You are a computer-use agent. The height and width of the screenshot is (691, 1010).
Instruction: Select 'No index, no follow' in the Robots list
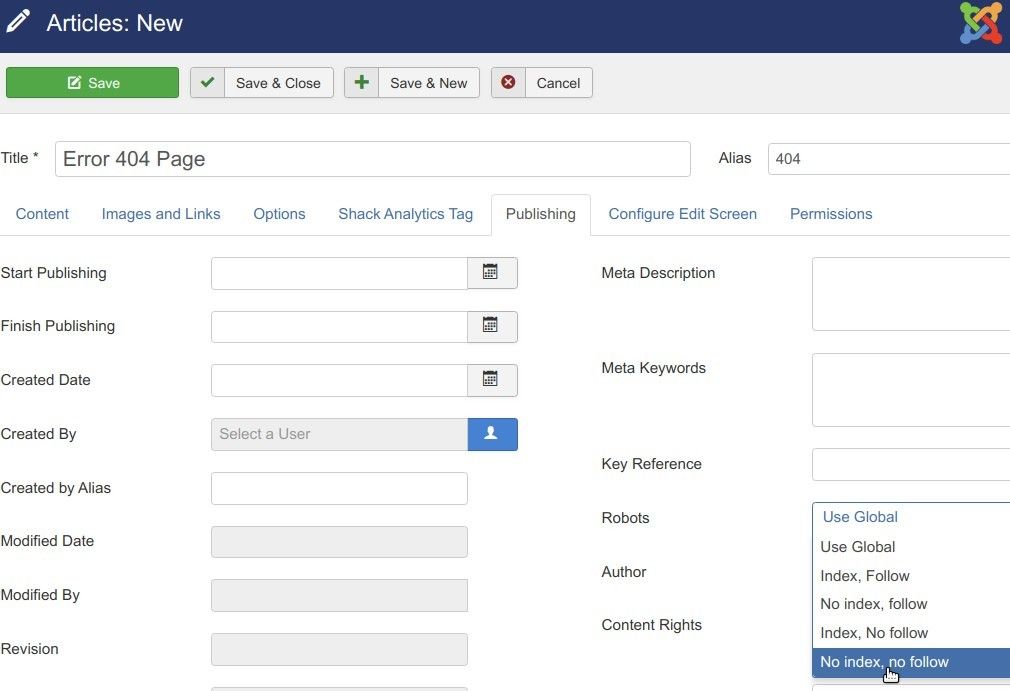point(884,662)
